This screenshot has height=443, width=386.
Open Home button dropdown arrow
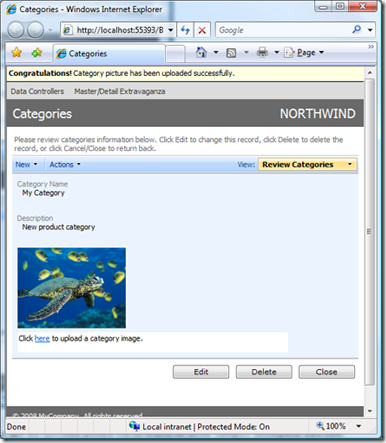[x=216, y=52]
